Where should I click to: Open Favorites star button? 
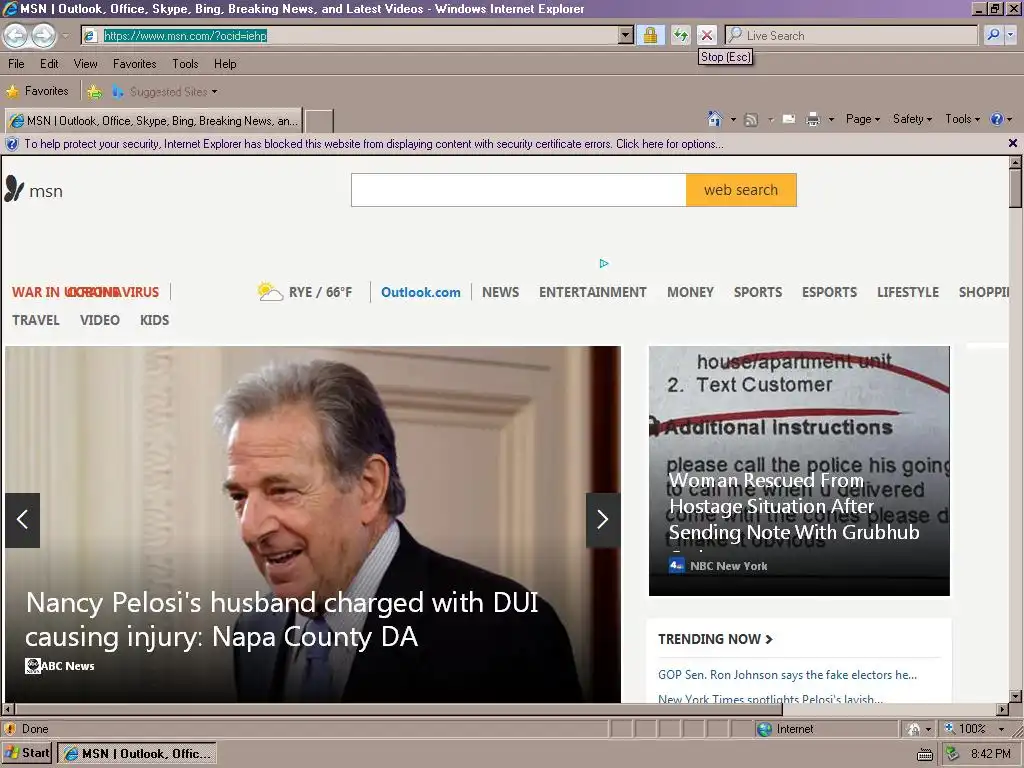(x=37, y=91)
